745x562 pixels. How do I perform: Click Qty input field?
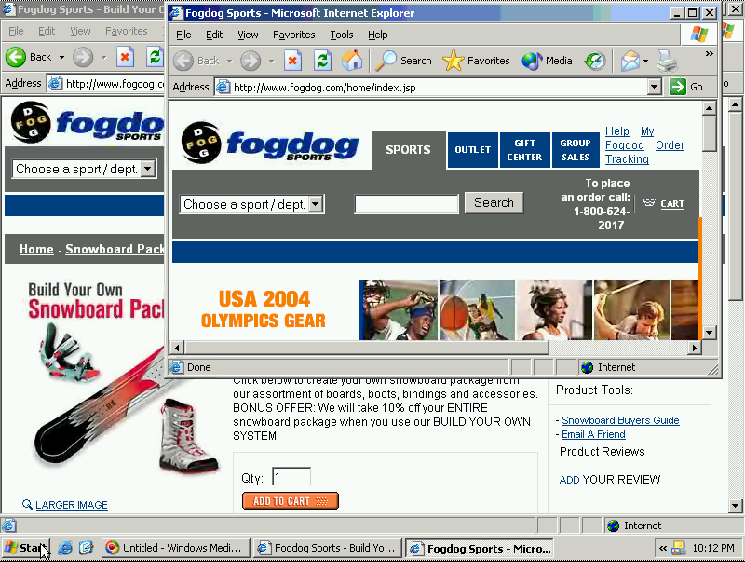tap(291, 476)
